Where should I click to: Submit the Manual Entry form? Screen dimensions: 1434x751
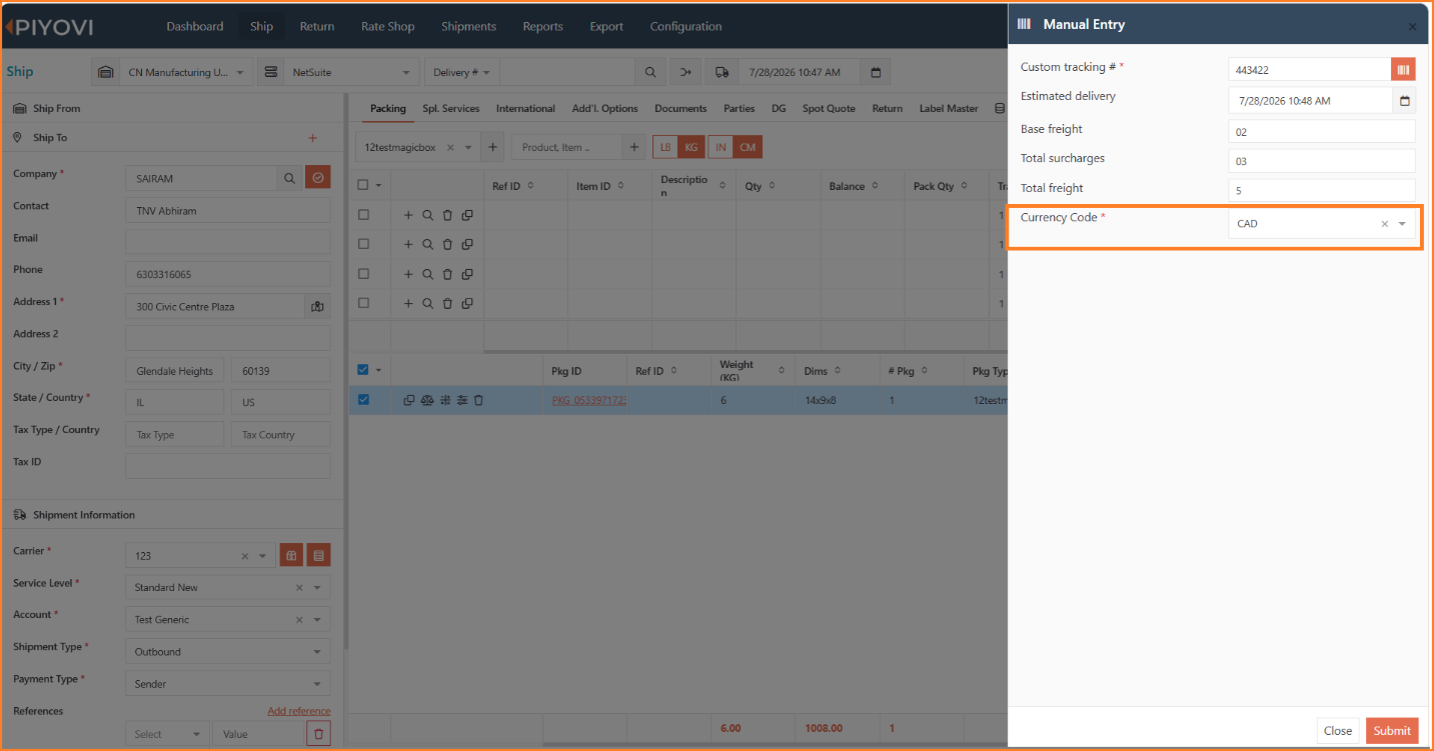pos(1392,731)
